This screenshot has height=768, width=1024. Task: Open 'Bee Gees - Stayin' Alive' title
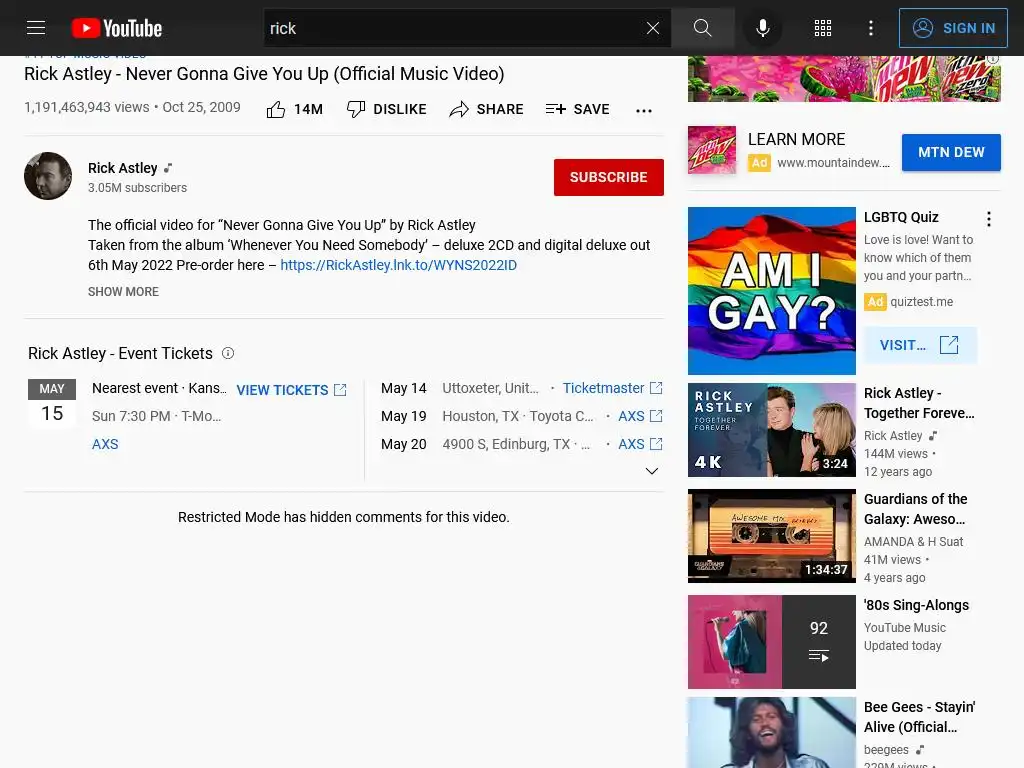920,717
